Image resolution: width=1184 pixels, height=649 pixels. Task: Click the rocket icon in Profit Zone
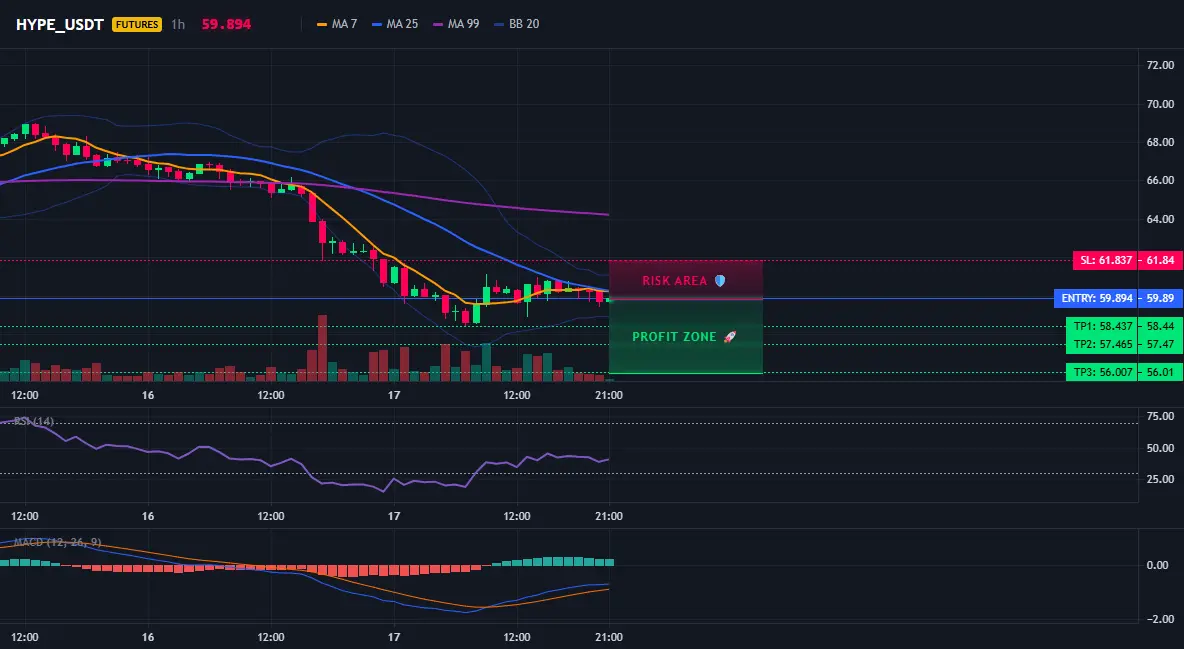tap(729, 337)
